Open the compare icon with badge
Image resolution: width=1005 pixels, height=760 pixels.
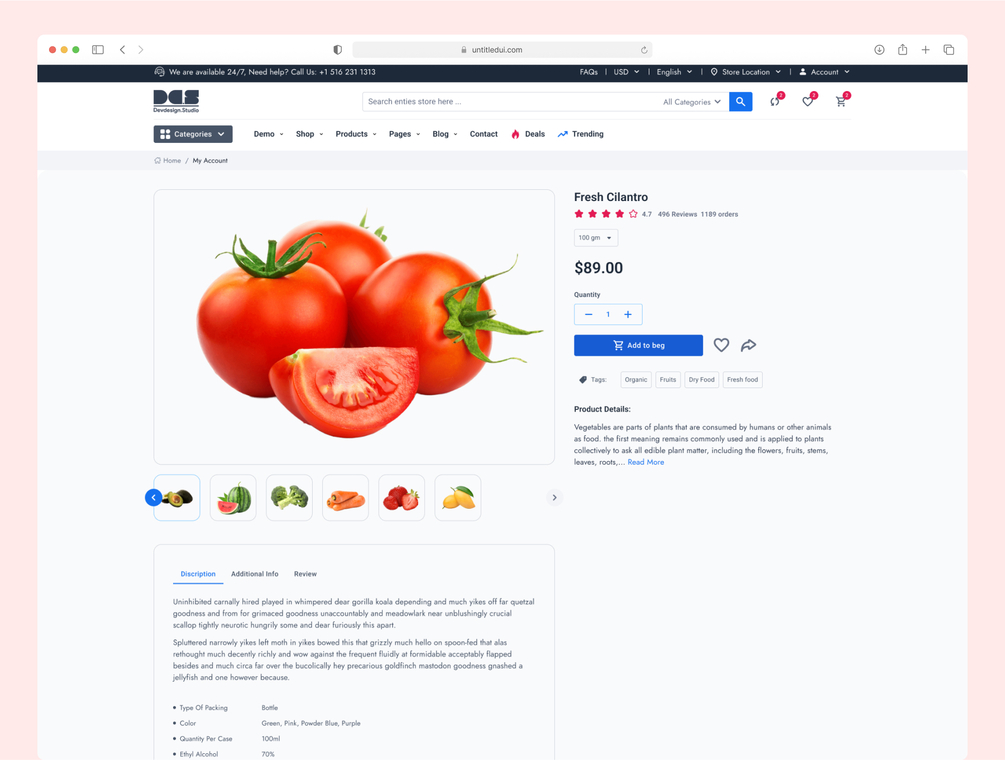(776, 101)
